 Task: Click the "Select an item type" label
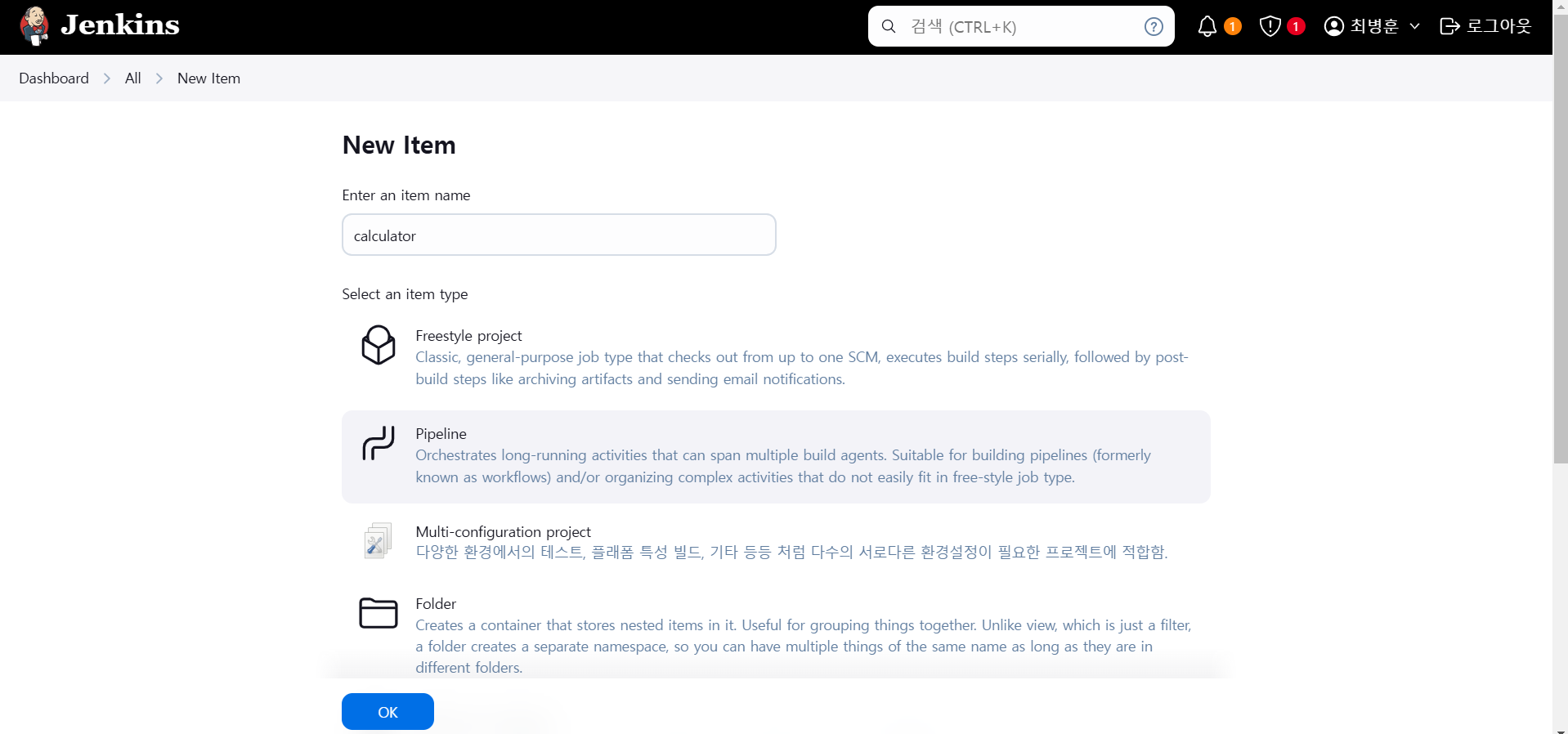tap(405, 294)
